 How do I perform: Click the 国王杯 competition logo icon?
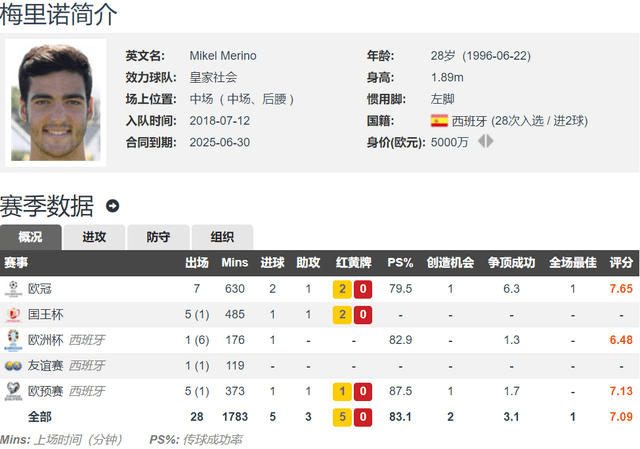point(12,314)
